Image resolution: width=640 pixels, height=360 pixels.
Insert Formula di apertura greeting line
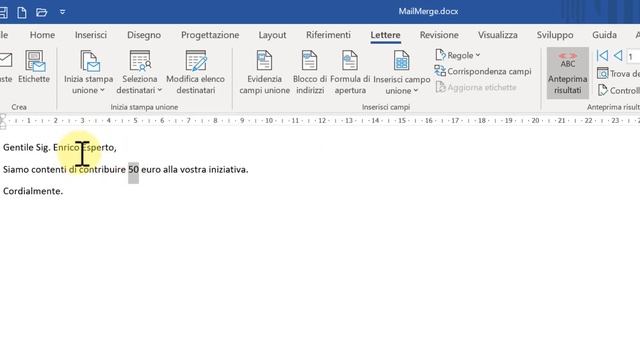[350, 72]
